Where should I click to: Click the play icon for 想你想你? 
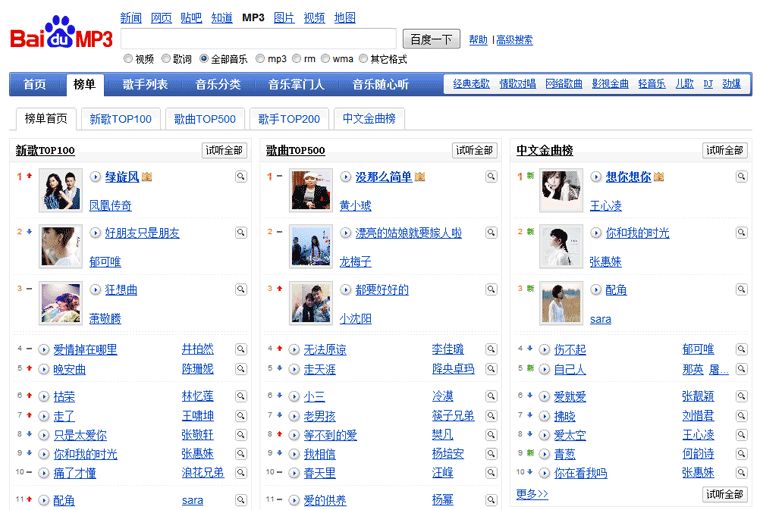pyautogui.click(x=596, y=177)
